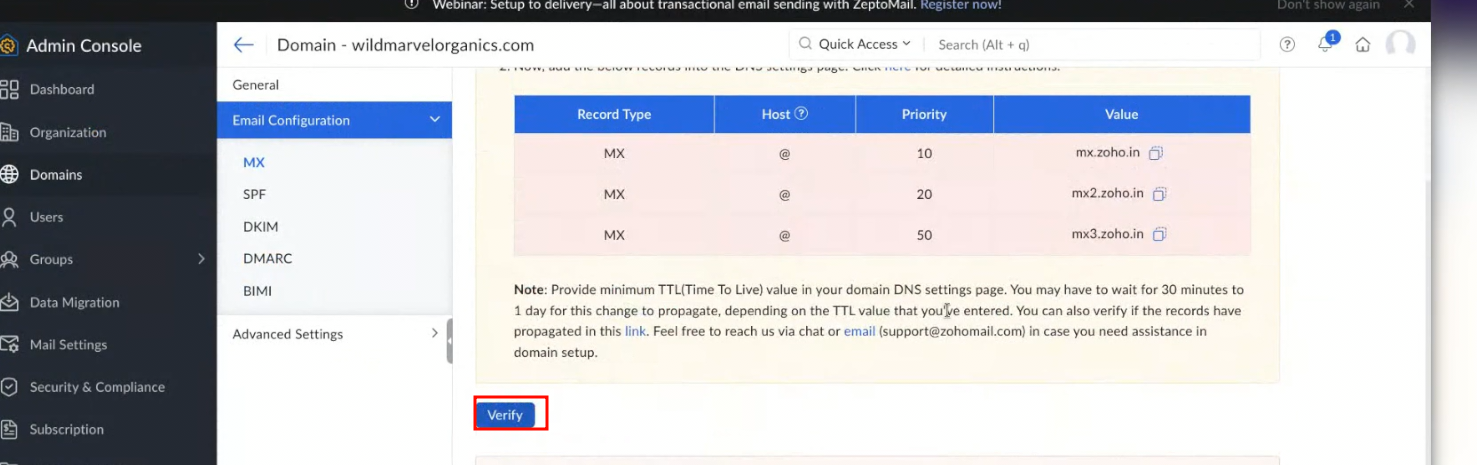
Task: Click the Host help question icon
Action: [x=801, y=114]
